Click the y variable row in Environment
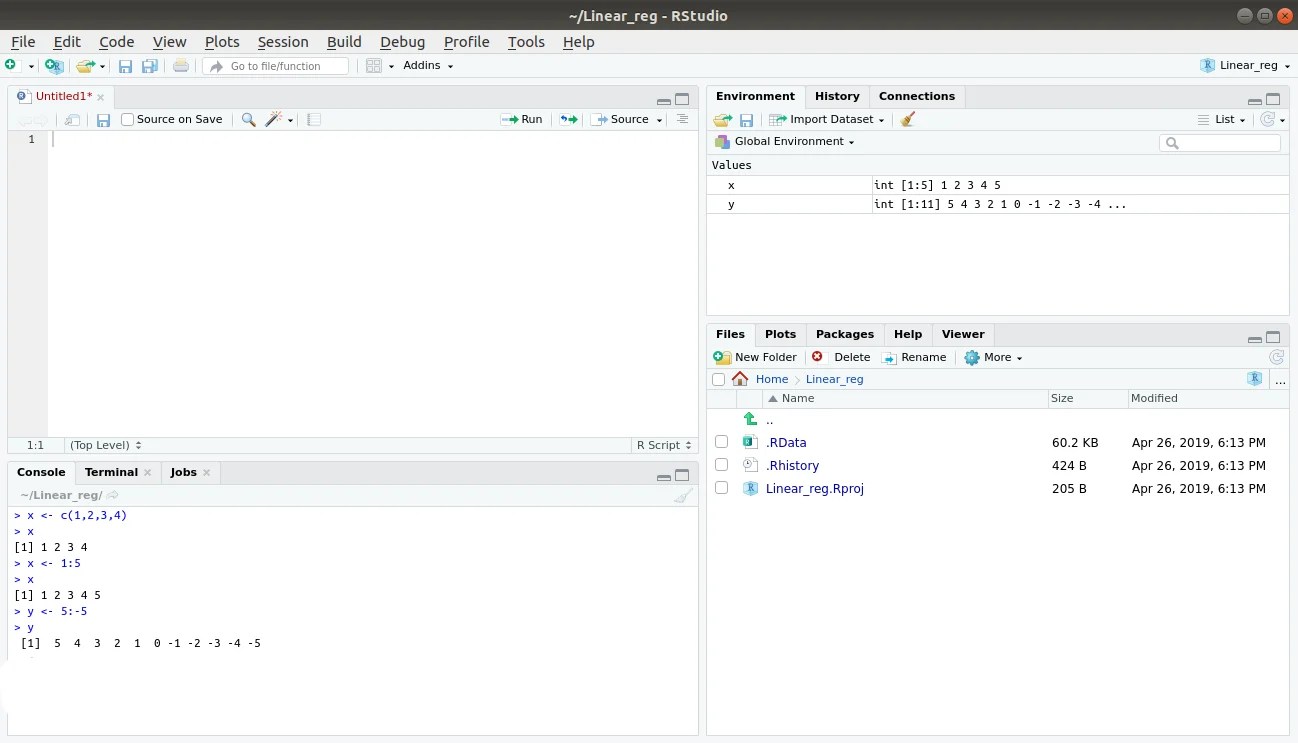 click(x=998, y=205)
